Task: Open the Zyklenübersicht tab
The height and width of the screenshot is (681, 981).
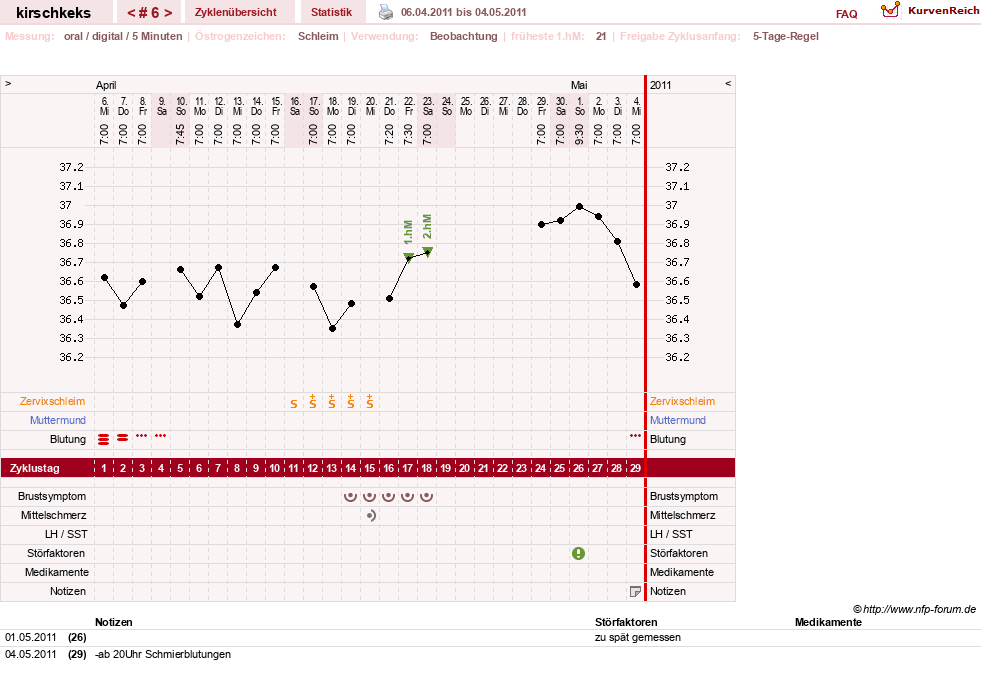Action: (235, 12)
